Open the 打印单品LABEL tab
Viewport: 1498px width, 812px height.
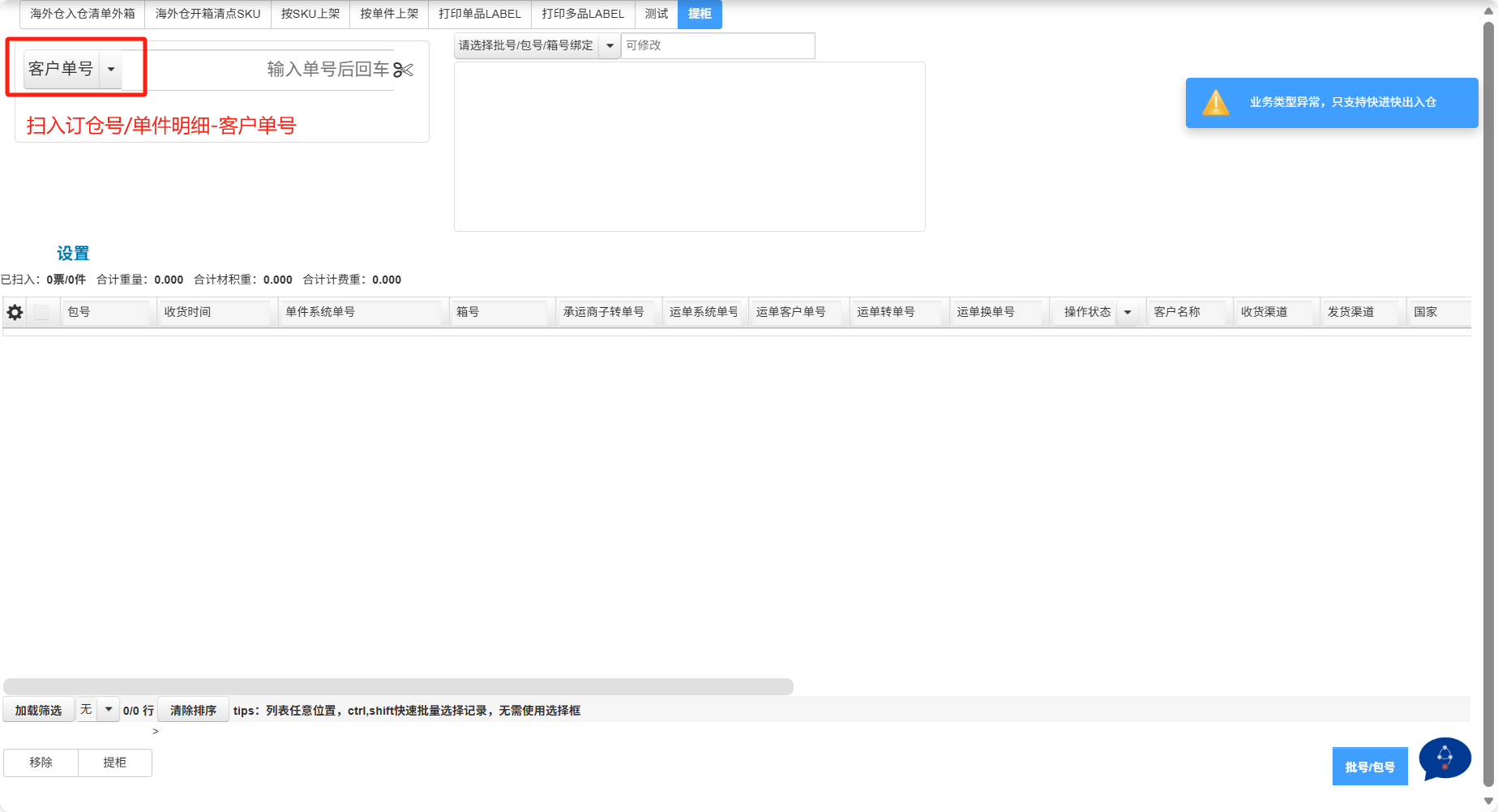(480, 14)
